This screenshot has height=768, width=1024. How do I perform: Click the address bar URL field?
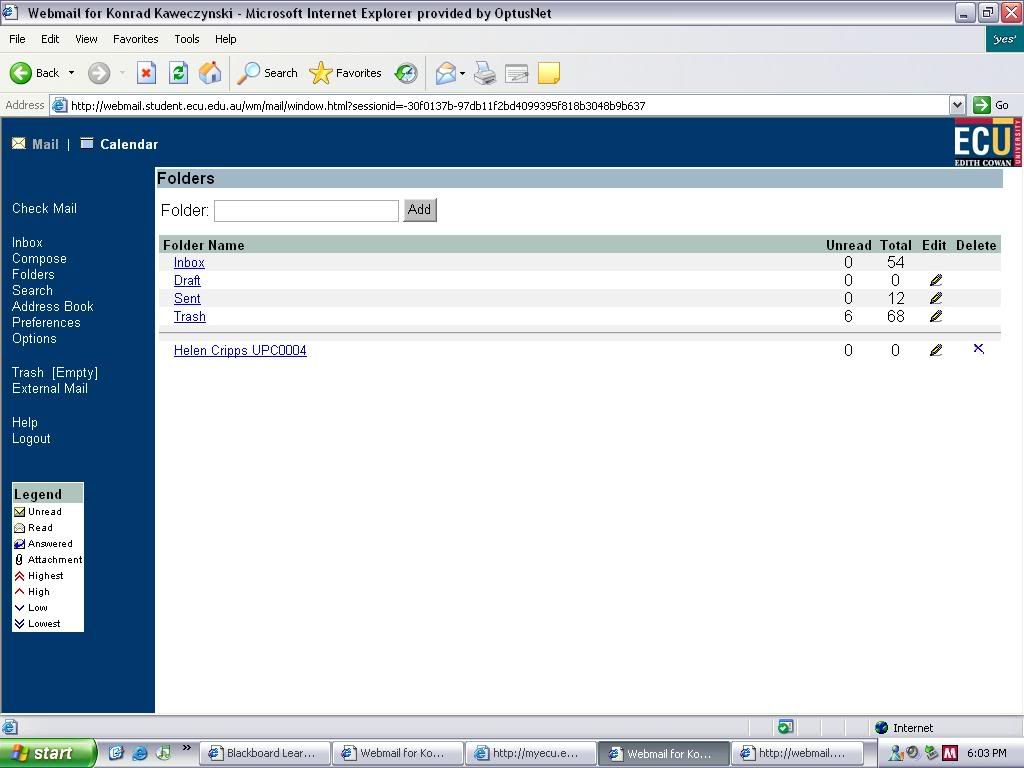click(x=500, y=105)
